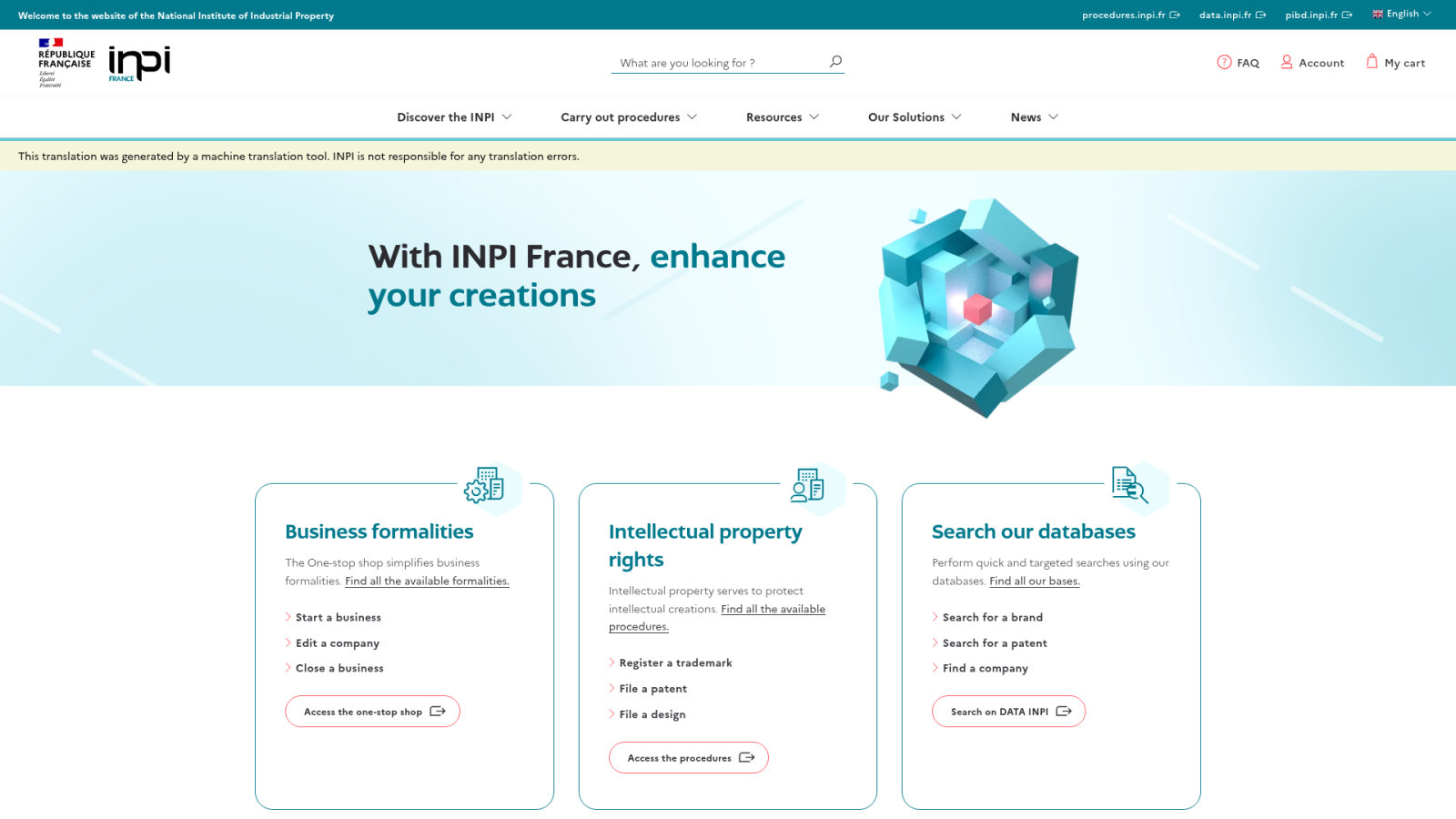Click the République Française emblem
Image resolution: width=1456 pixels, height=819 pixels.
coord(66,62)
